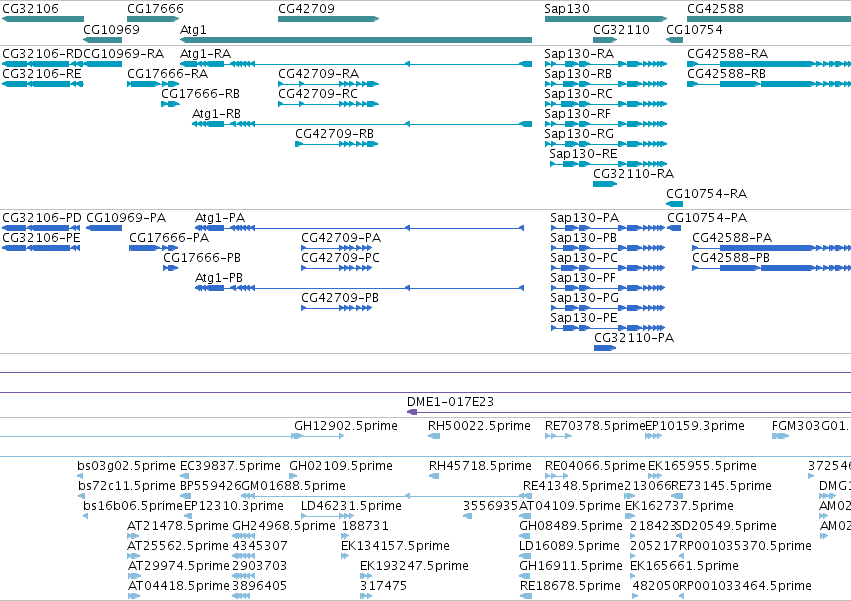Select the long Atg1 gene bar
851x601 pixels.
coord(356,40)
